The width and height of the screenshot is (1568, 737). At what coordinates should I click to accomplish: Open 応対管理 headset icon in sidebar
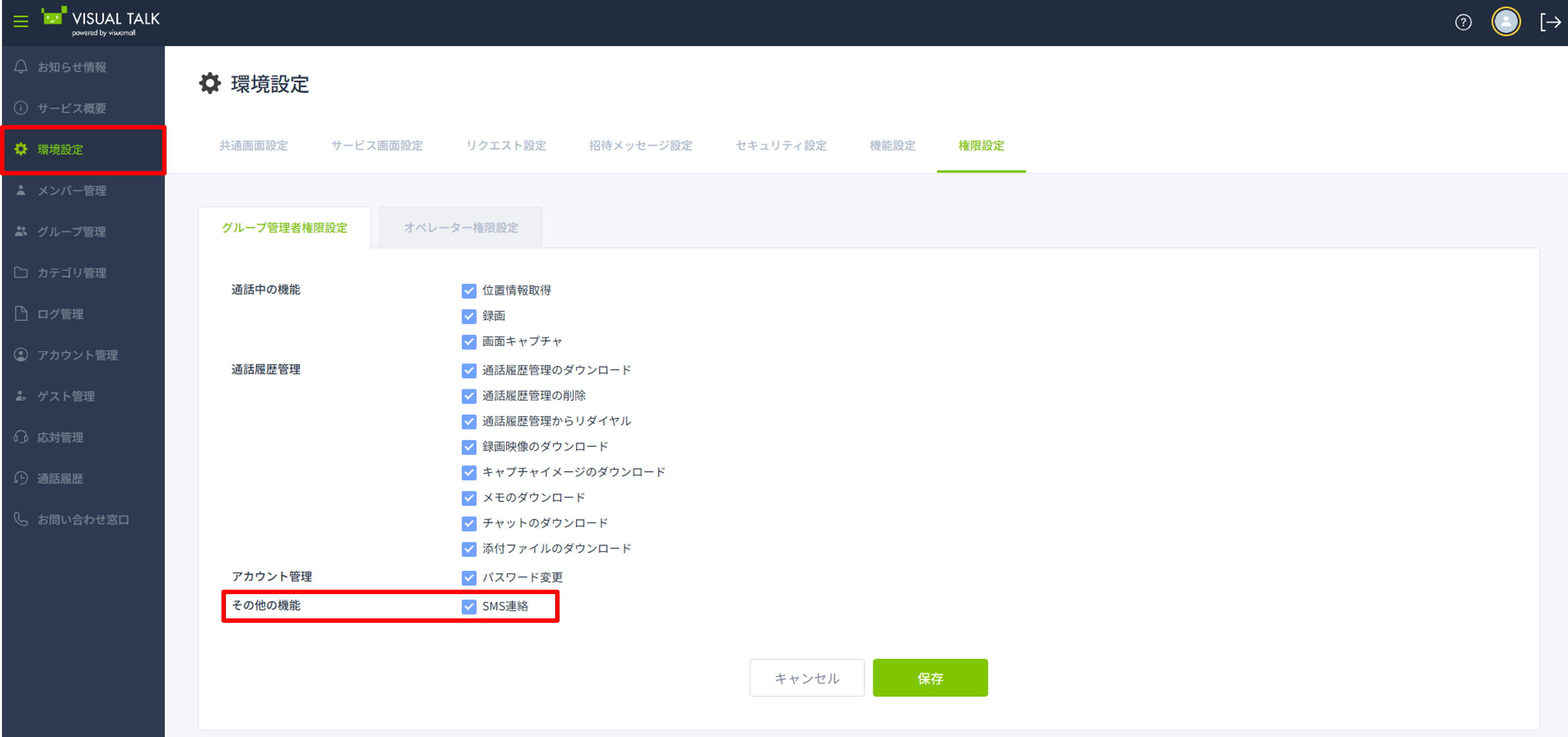coord(21,437)
